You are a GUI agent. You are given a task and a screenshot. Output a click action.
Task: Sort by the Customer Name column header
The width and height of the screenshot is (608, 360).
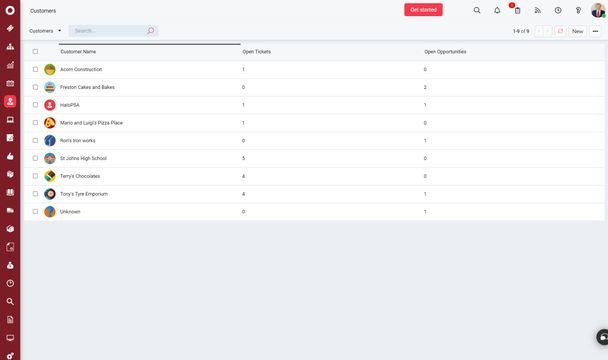click(x=78, y=52)
